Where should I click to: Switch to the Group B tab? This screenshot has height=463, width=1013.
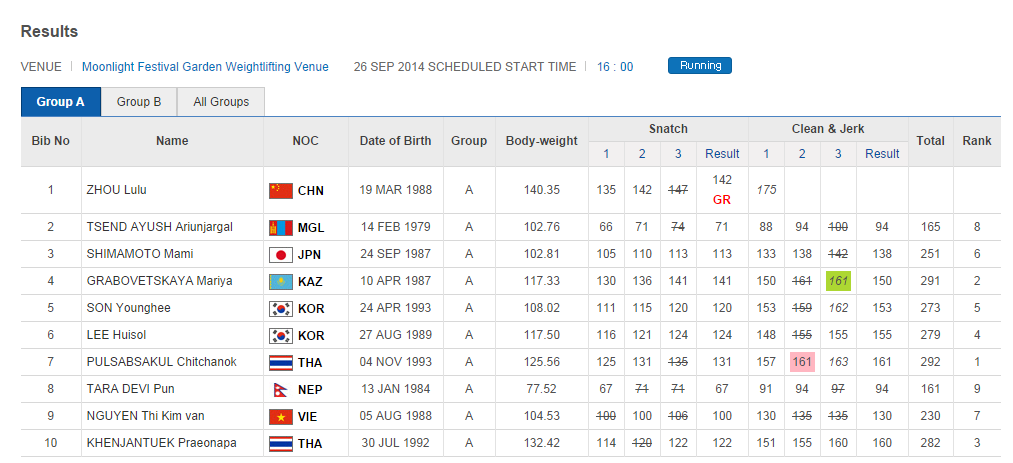pyautogui.click(x=139, y=102)
